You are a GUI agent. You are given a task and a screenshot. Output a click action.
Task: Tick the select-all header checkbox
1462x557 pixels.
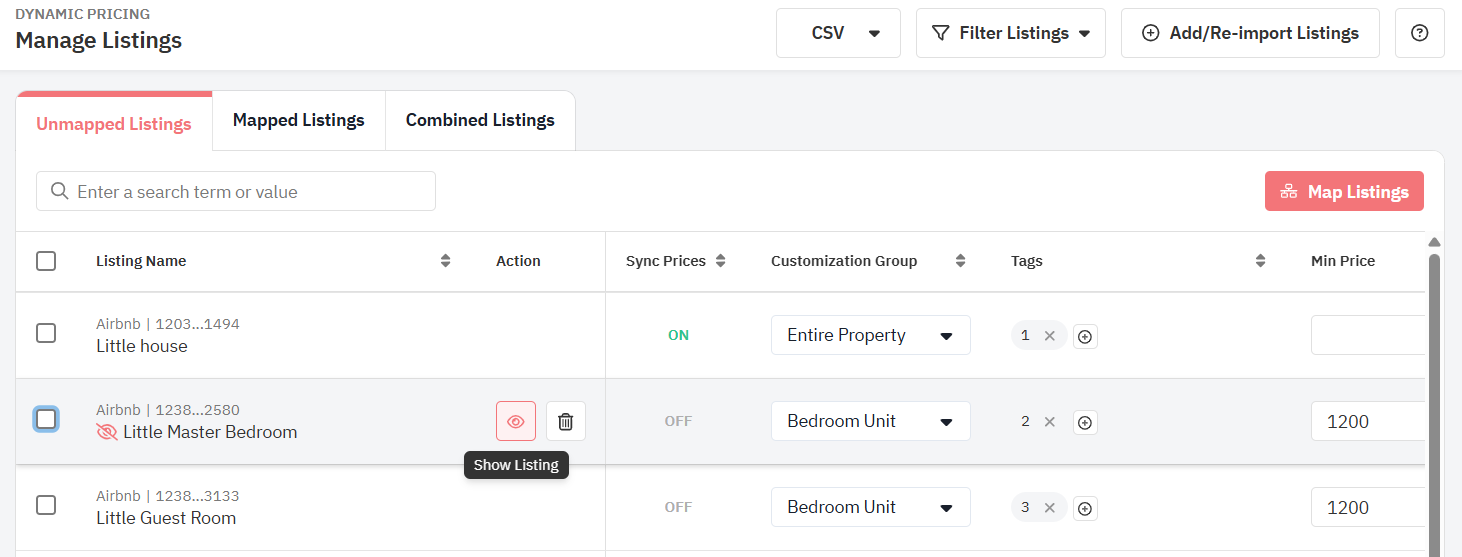pos(46,261)
